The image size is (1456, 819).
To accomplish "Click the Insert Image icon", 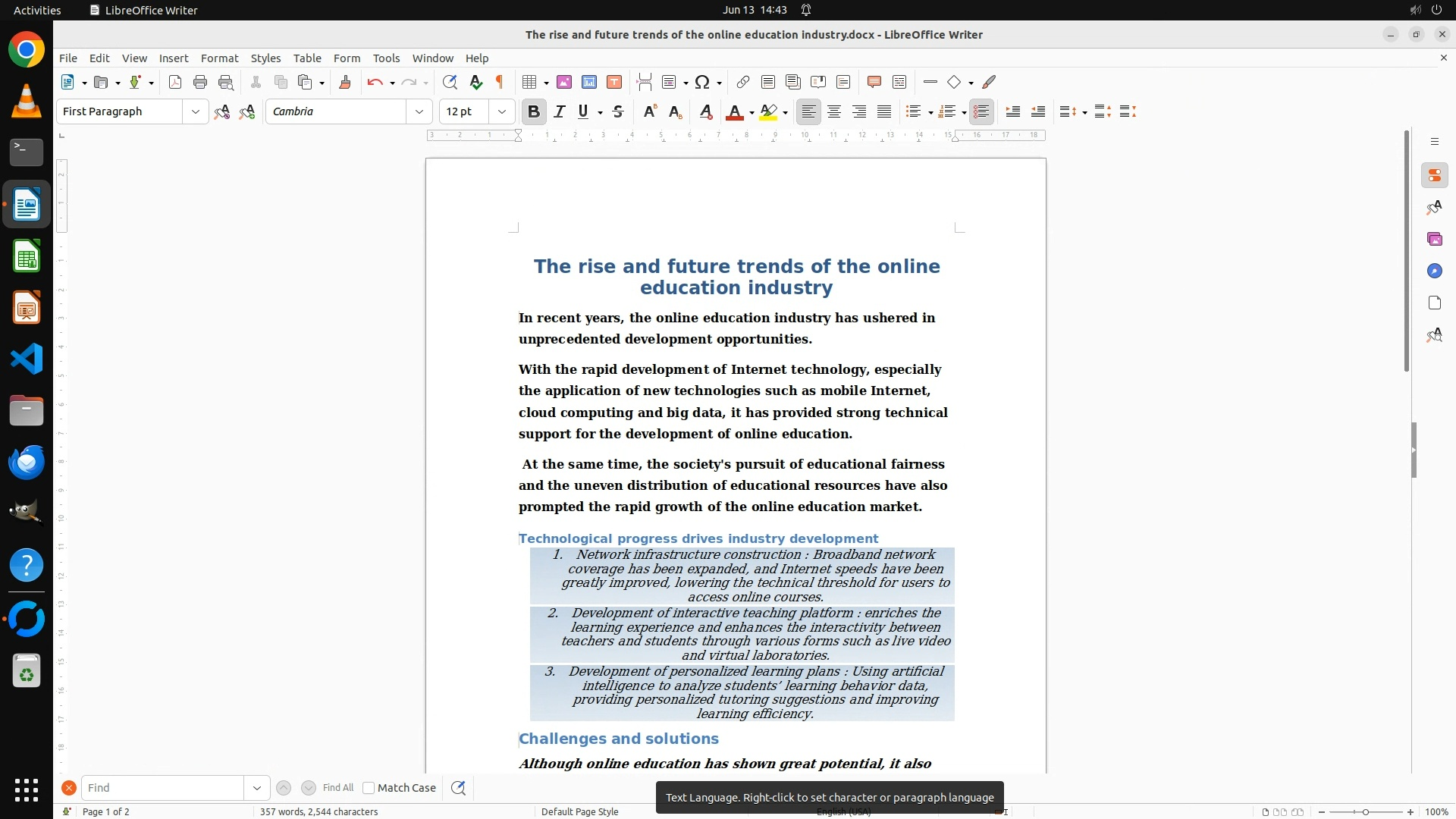I will click(564, 83).
